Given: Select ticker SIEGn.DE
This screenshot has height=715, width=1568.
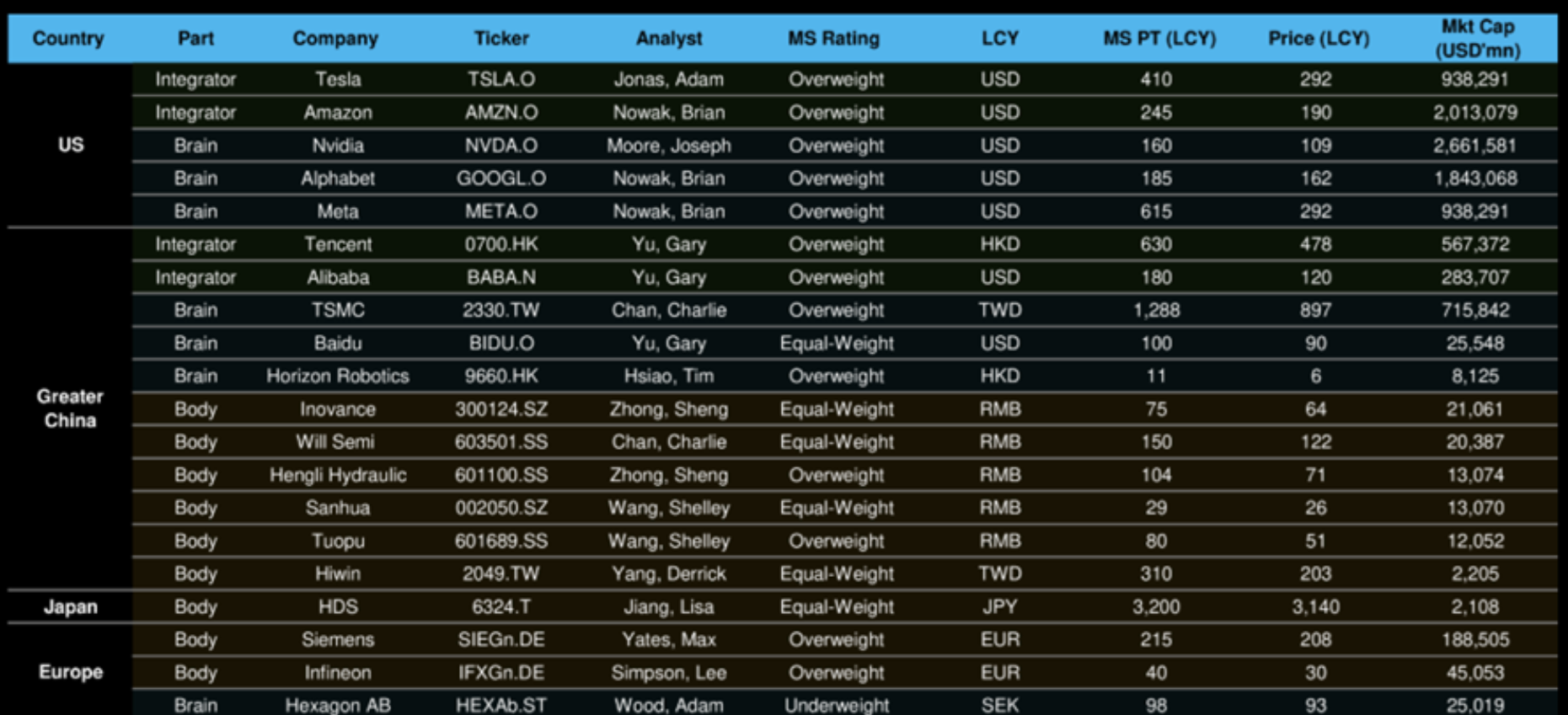Looking at the screenshot, I should (501, 640).
